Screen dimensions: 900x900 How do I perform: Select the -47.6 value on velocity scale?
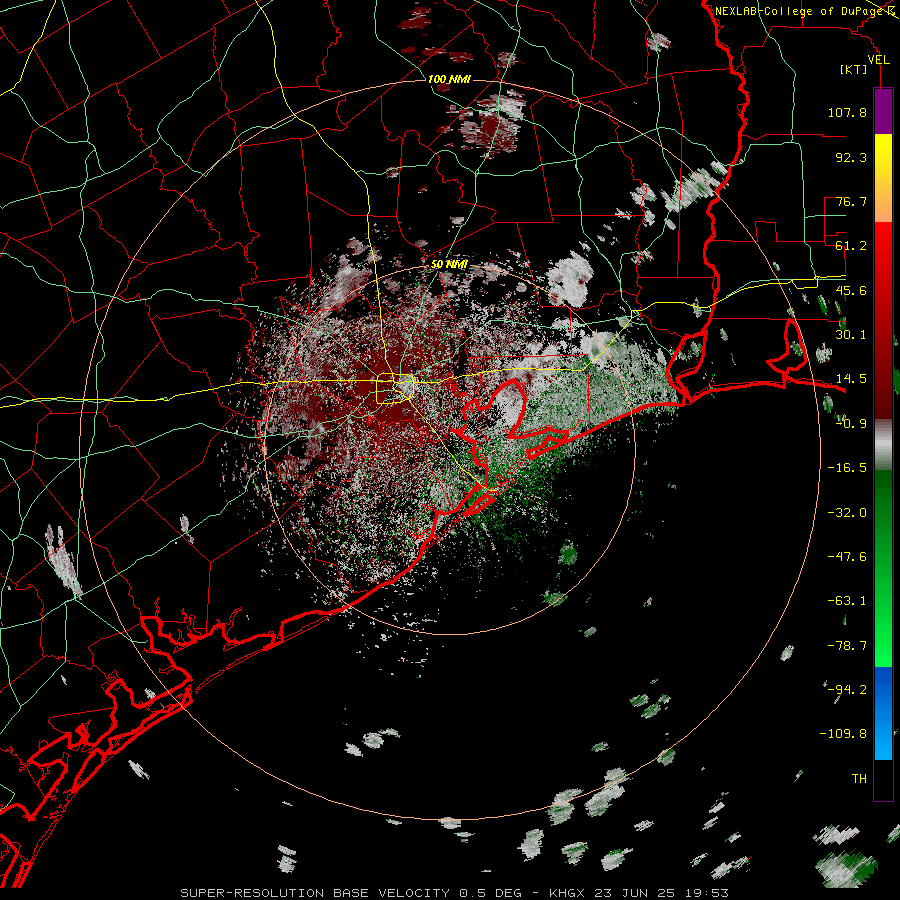pyautogui.click(x=847, y=557)
